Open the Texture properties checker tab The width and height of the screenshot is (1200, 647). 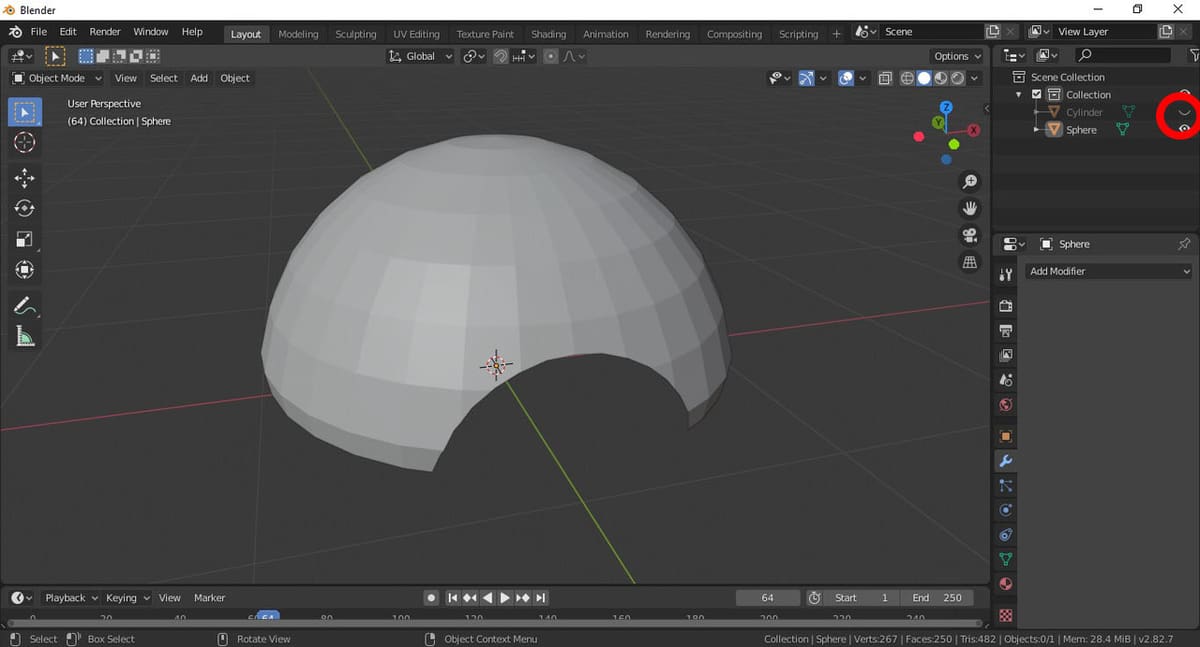point(1006,614)
